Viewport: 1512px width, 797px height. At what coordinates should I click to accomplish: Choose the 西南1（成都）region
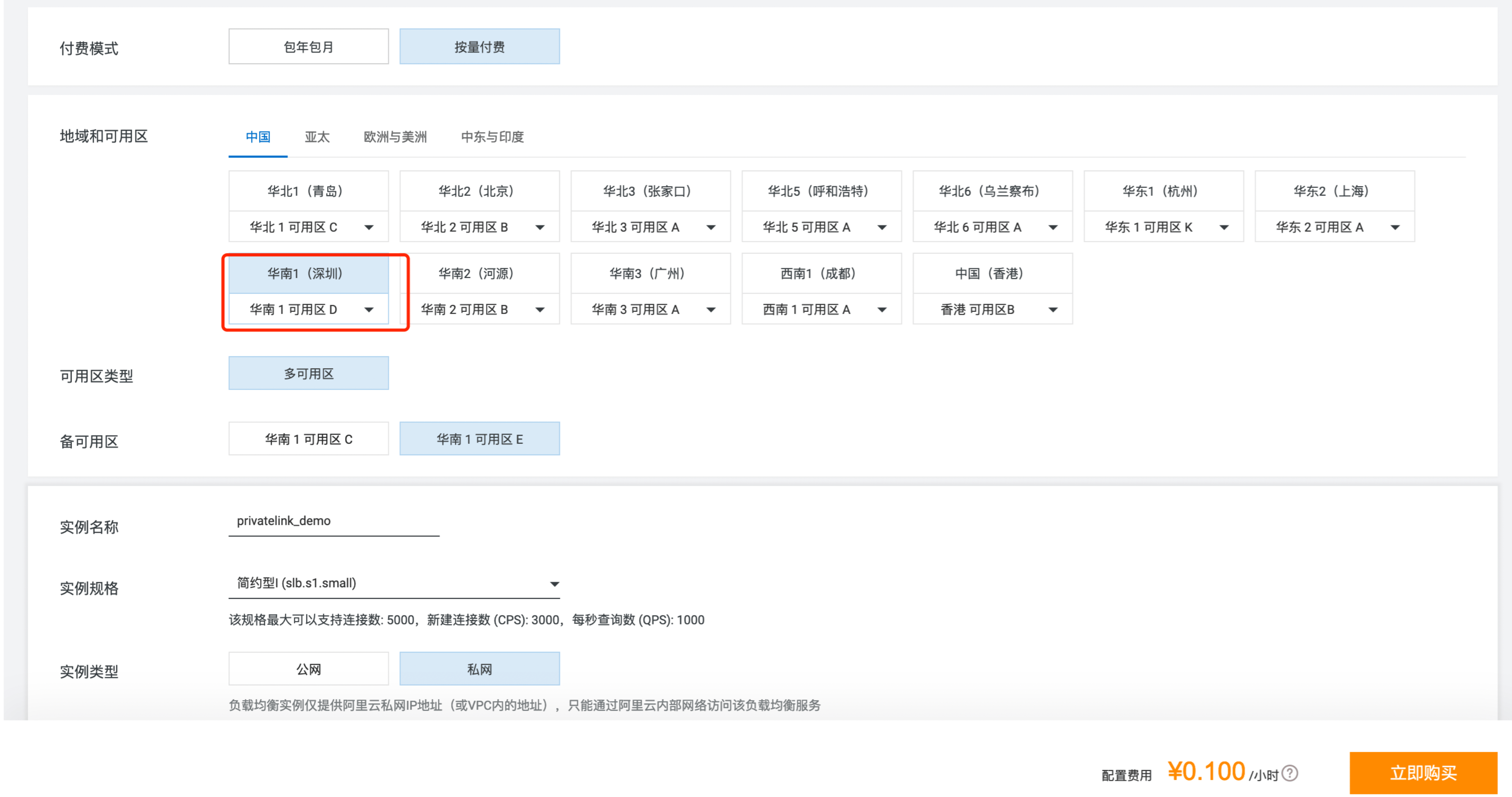click(821, 273)
